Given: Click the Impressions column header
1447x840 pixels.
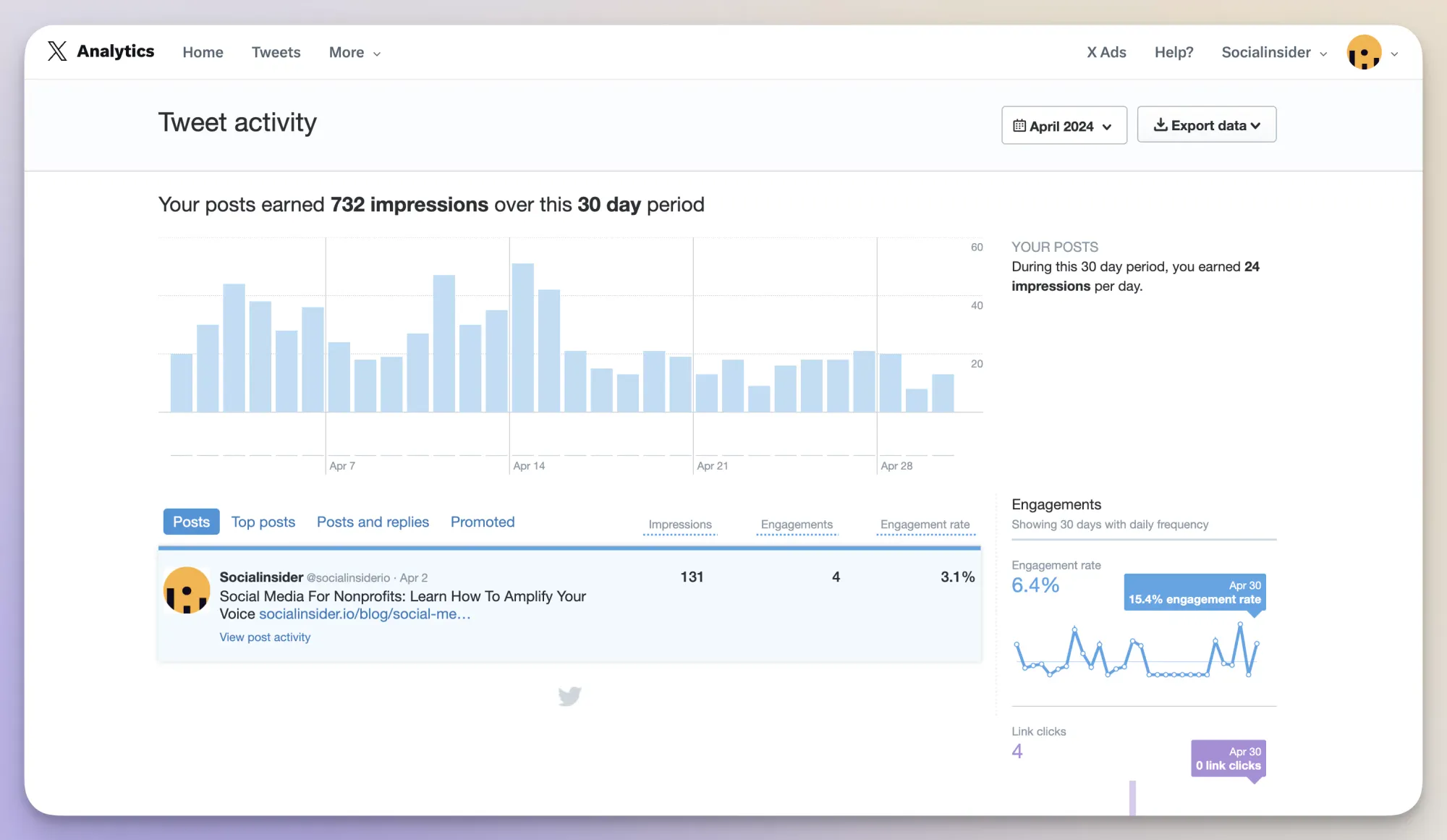Looking at the screenshot, I should 680,525.
